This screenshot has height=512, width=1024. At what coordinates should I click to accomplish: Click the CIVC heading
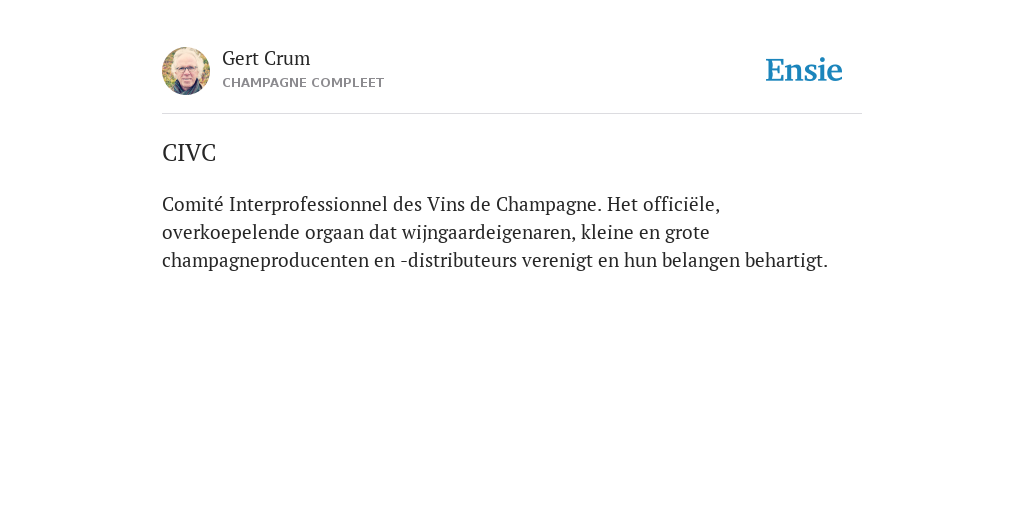(x=189, y=153)
